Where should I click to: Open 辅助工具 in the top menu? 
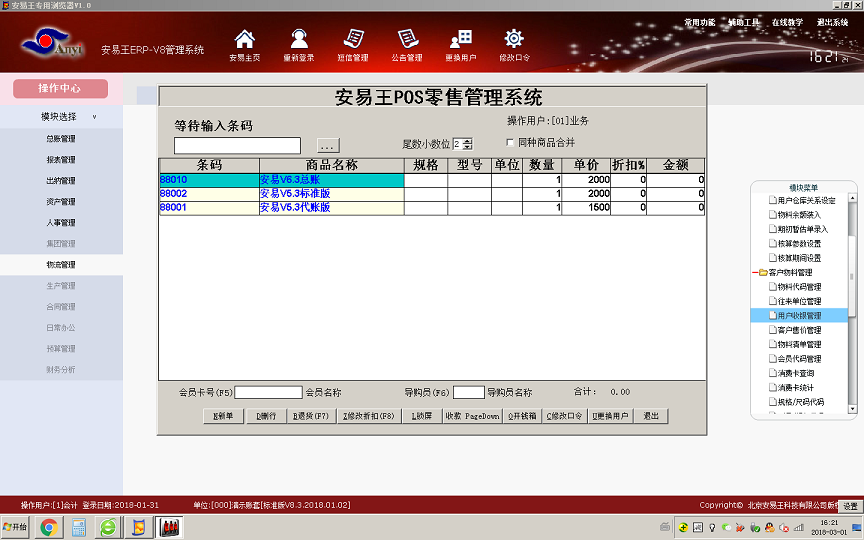(x=743, y=23)
